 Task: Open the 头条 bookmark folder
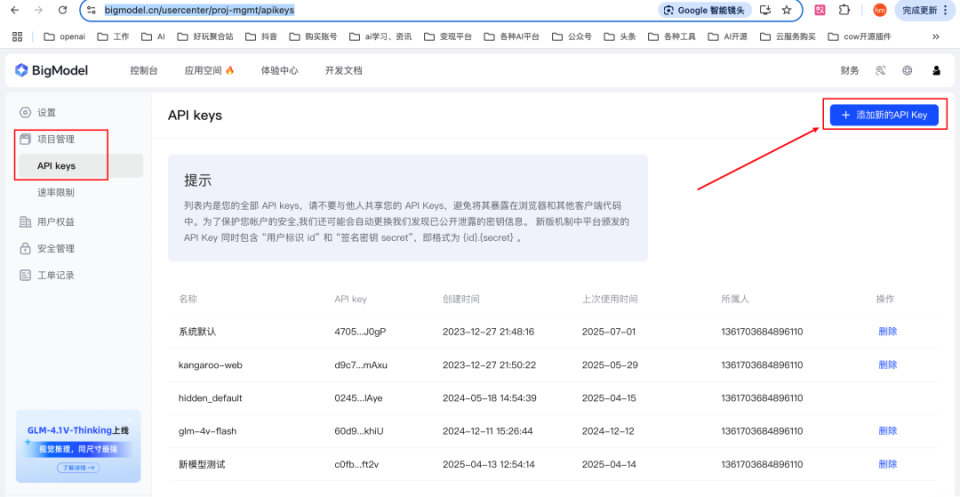click(620, 37)
